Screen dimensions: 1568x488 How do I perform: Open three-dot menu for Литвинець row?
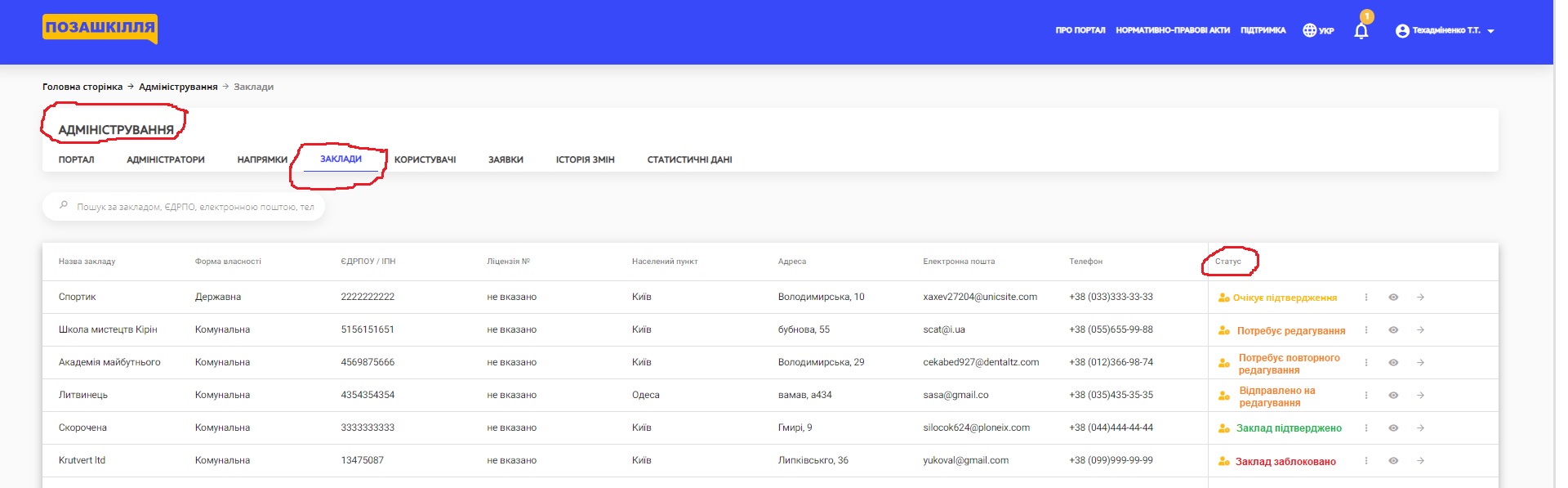(1366, 396)
